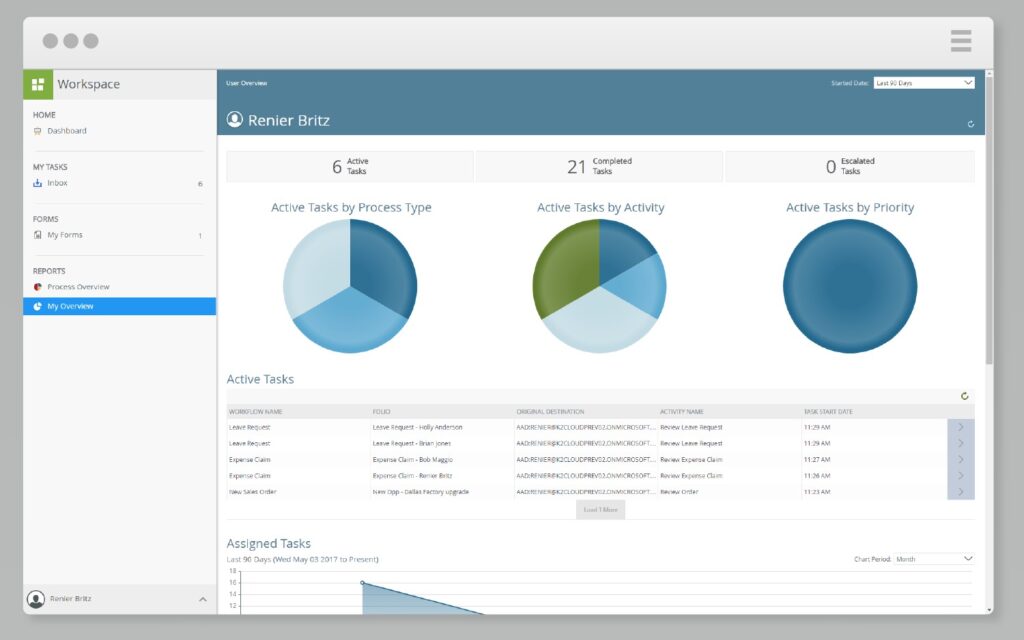Open the Chart Period dropdown
The image size is (1024, 640).
(933, 559)
